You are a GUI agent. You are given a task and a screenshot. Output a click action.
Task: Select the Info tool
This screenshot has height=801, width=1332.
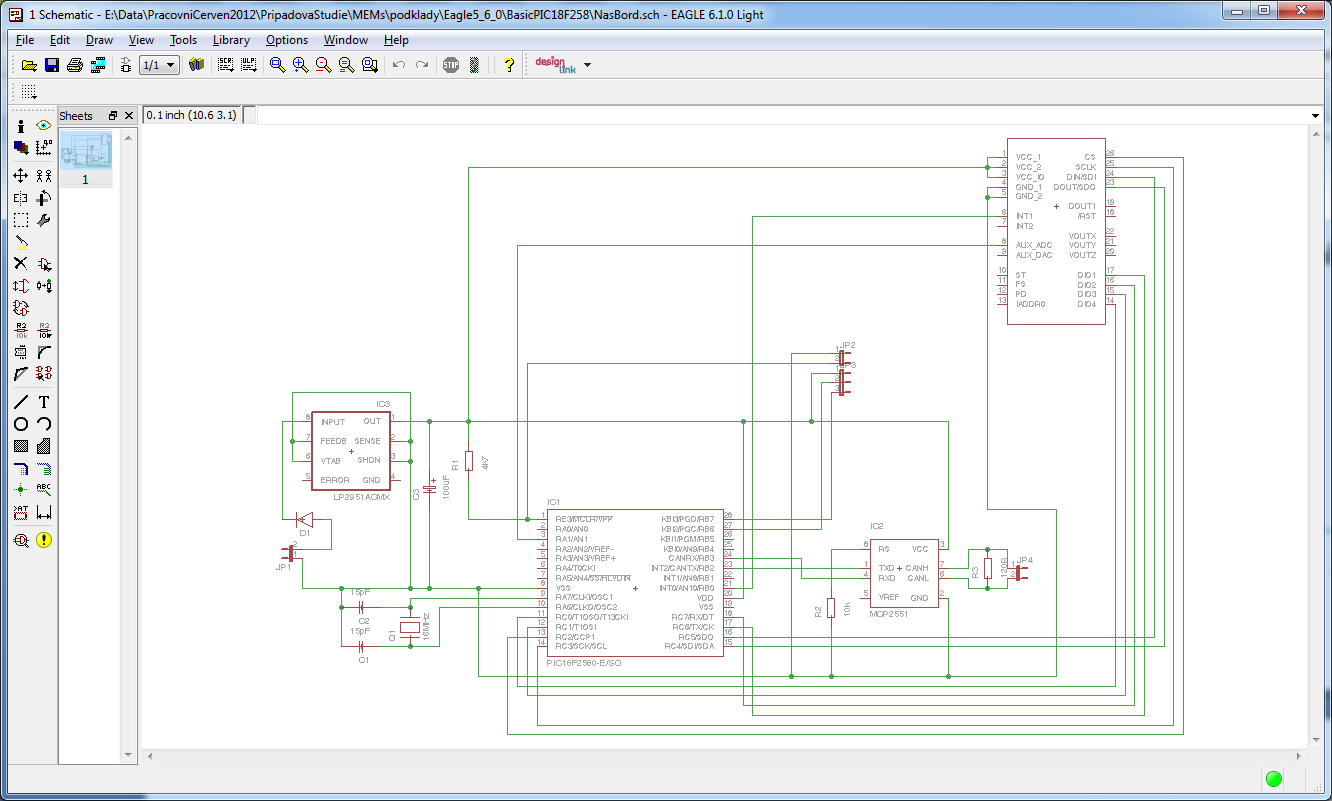click(21, 126)
